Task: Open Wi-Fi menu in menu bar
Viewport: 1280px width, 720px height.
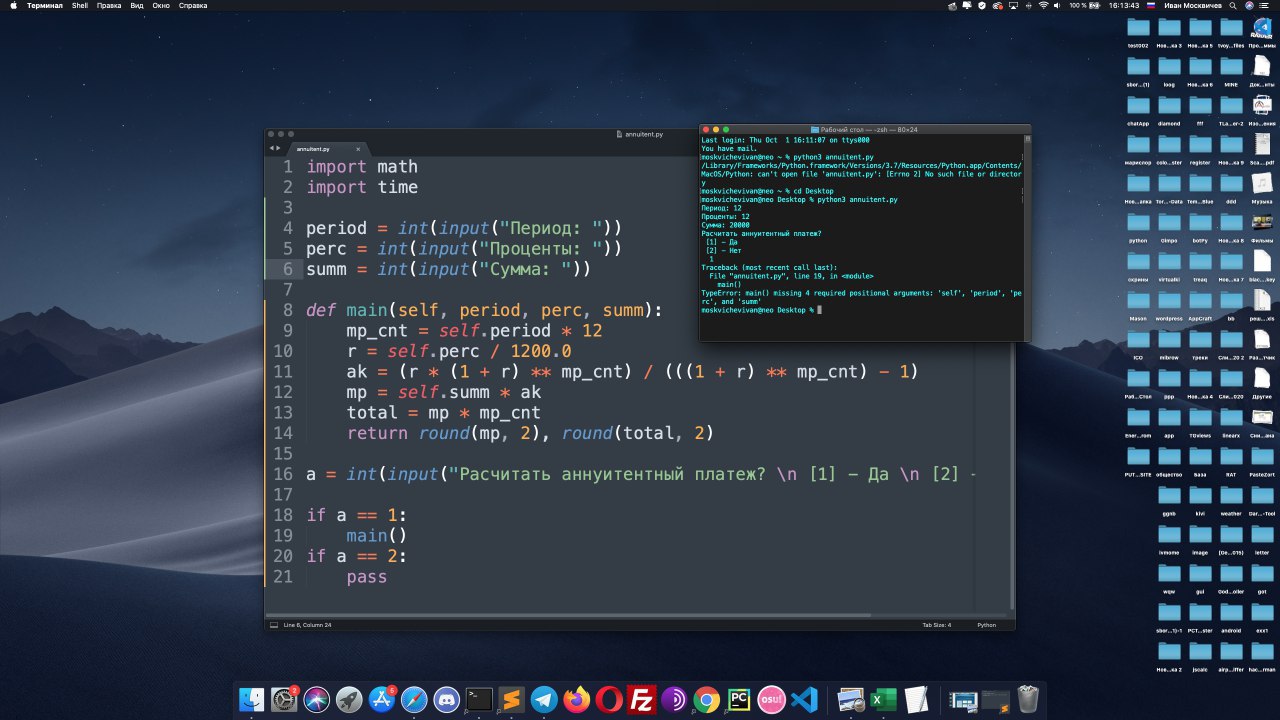Action: tap(1044, 5)
